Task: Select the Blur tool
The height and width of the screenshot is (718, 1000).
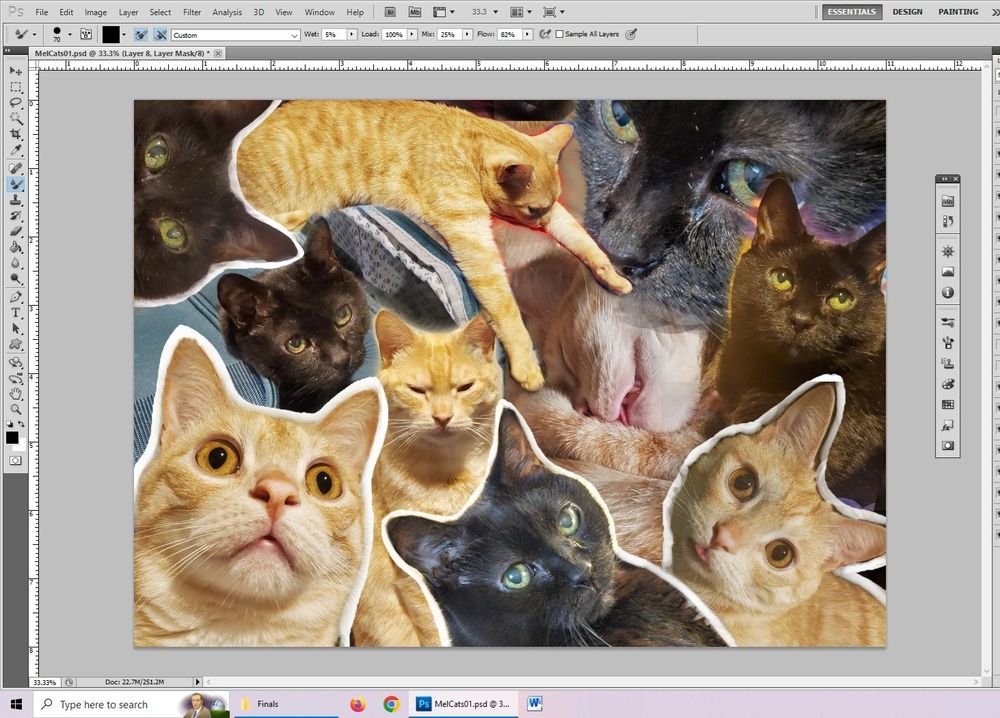Action: point(15,263)
